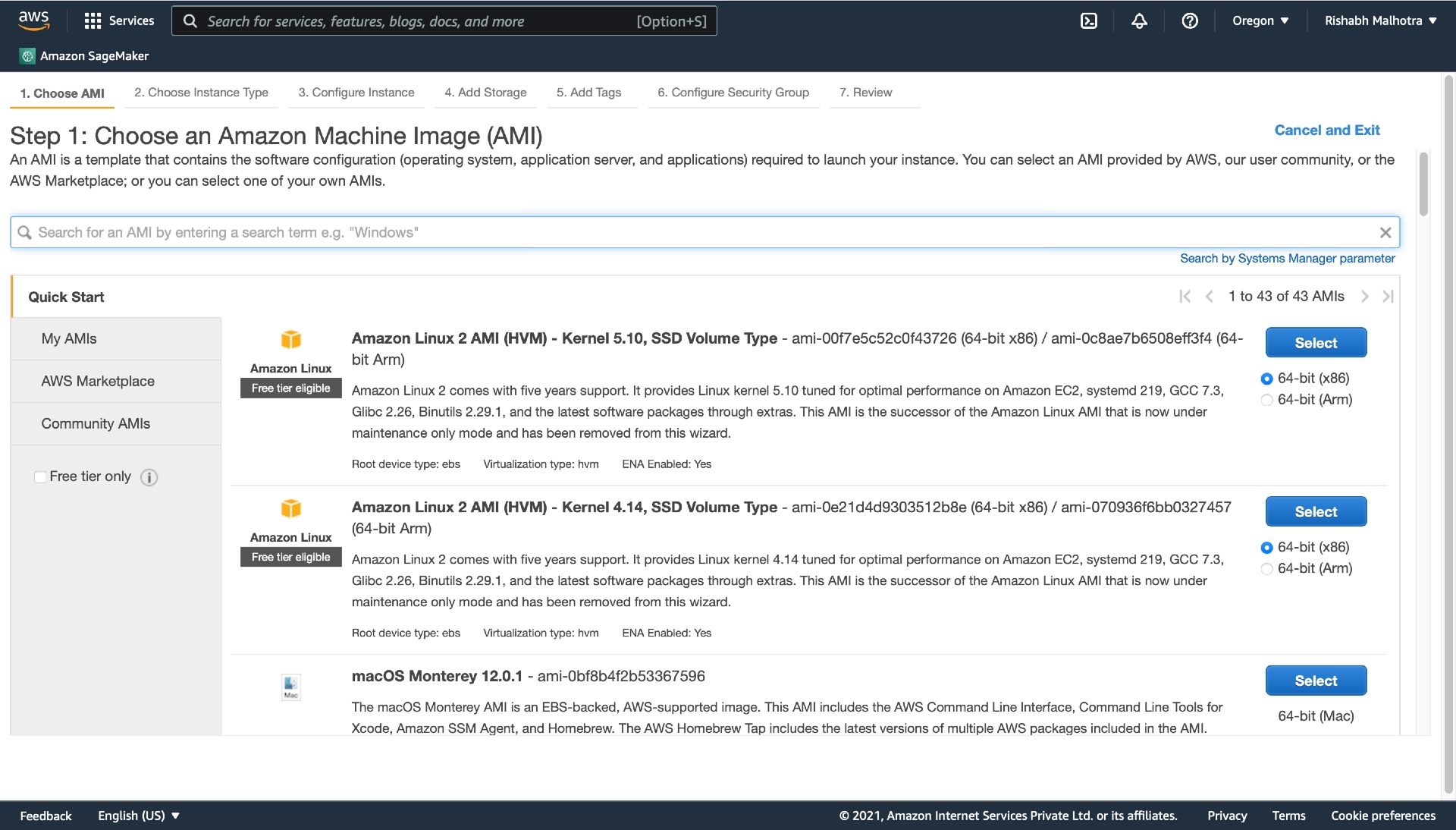Focus the top AWS services search field

[x=444, y=21]
